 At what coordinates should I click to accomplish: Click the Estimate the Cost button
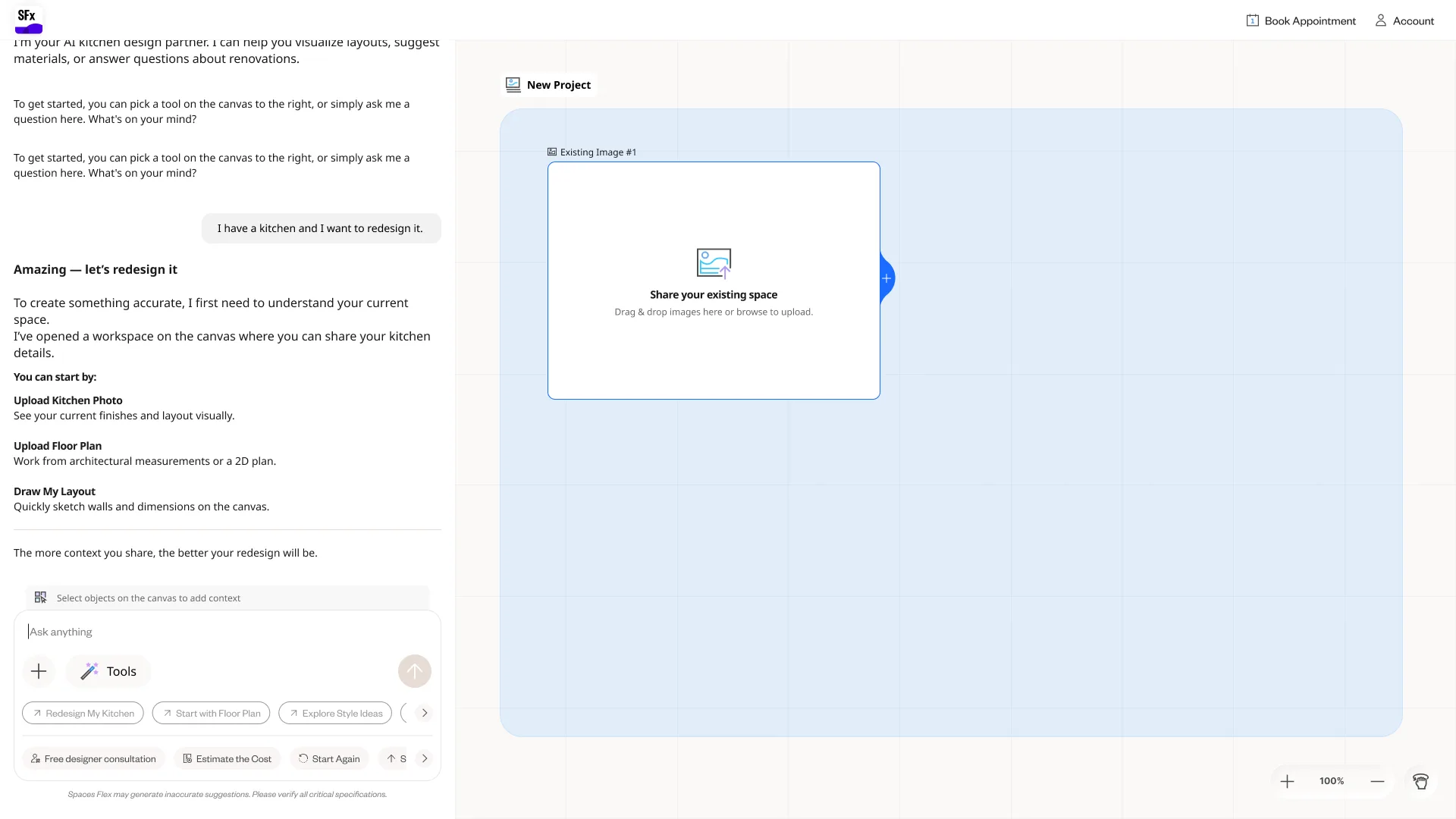(x=227, y=758)
